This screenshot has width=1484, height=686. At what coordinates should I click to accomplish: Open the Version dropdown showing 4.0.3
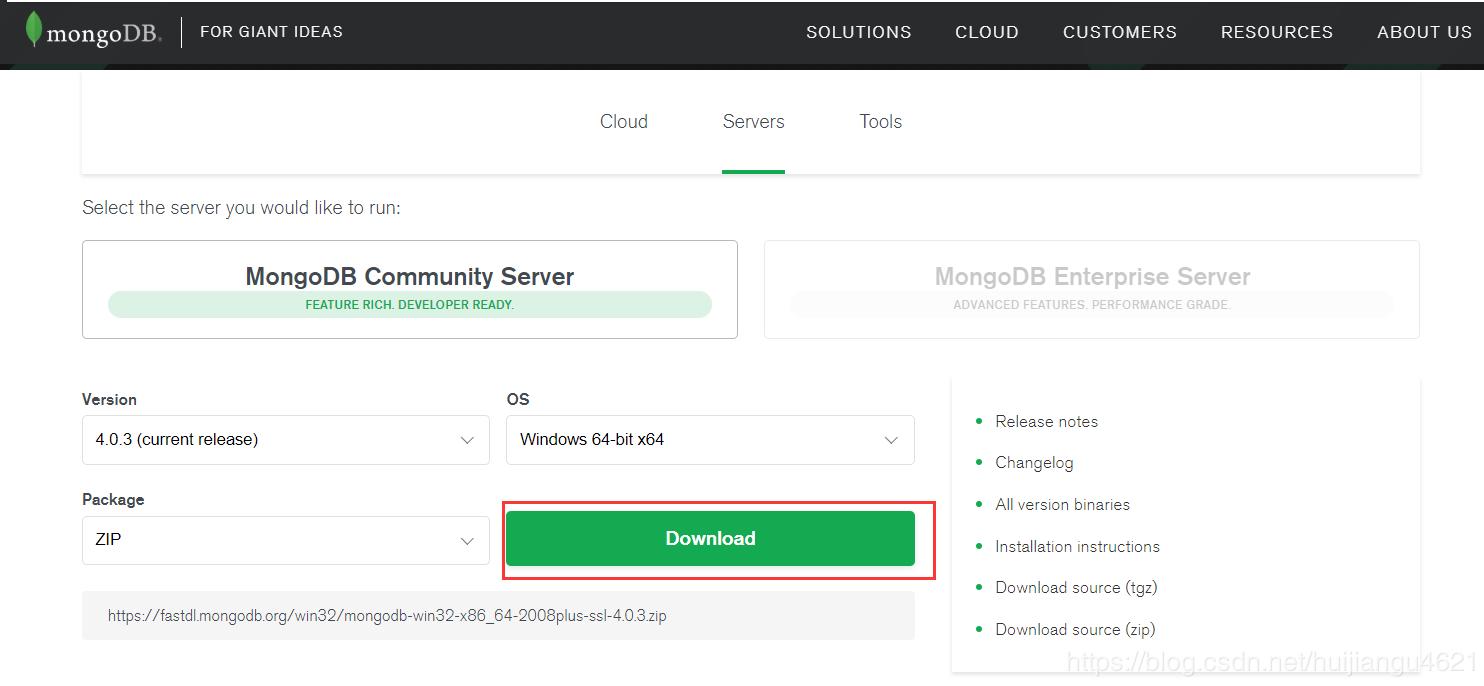(x=285, y=440)
